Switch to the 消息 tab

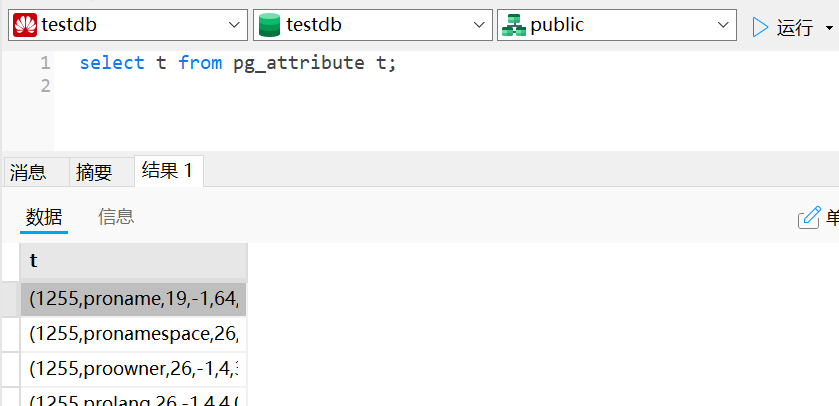28,172
